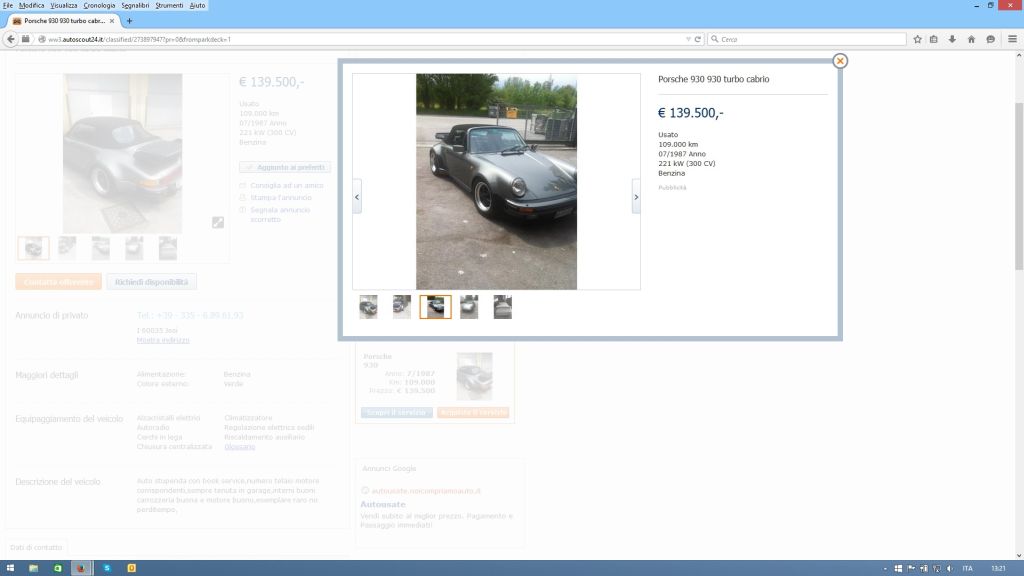Image resolution: width=1024 pixels, height=576 pixels.
Task: Bookmark this page with the star icon
Action: (918, 39)
